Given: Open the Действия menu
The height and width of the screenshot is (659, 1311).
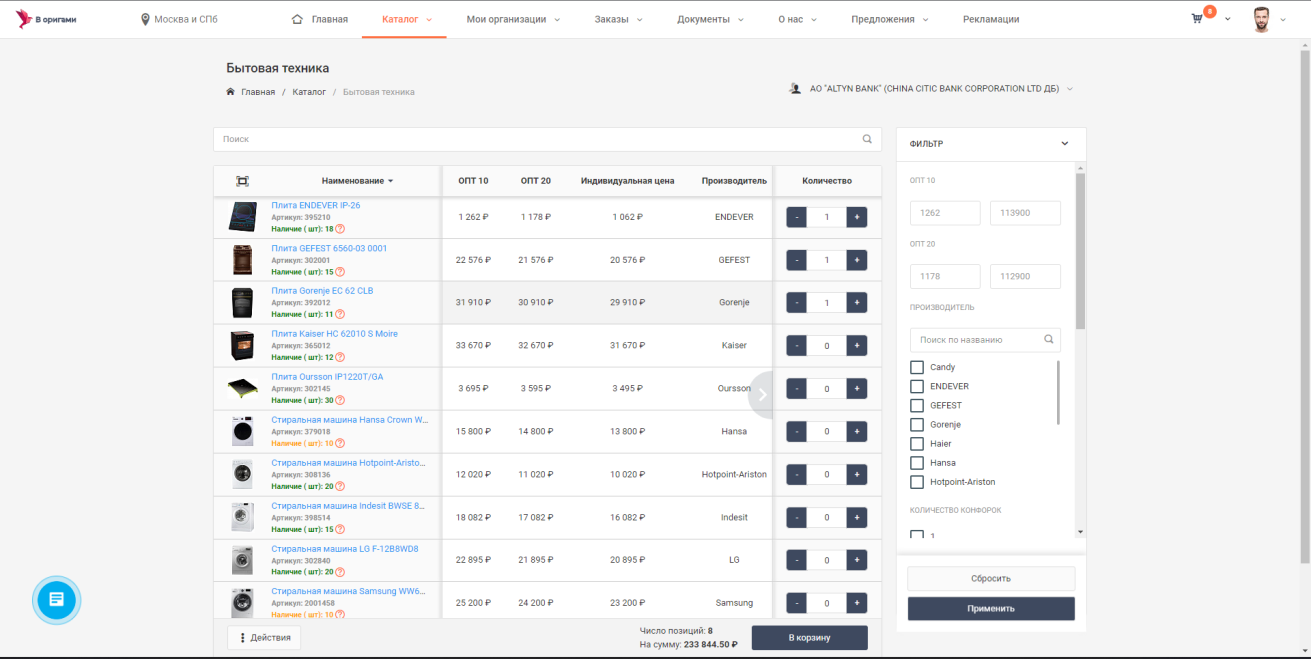Looking at the screenshot, I should (264, 638).
